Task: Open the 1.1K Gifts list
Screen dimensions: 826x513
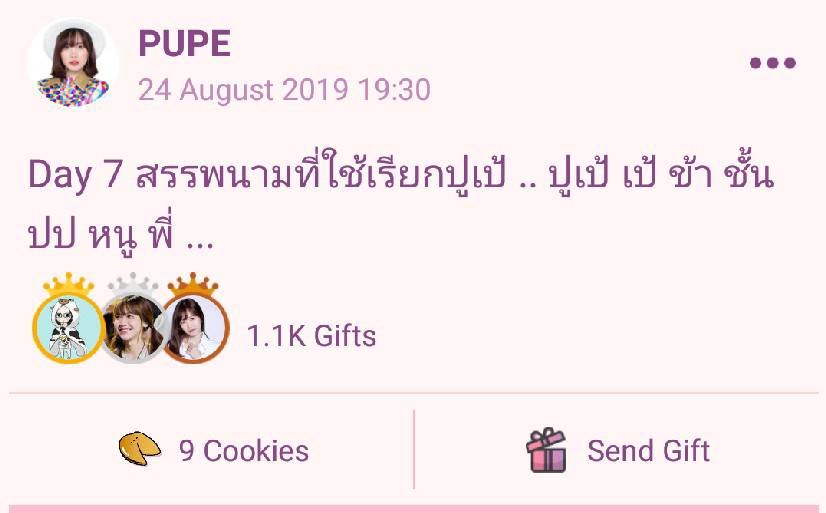Action: (311, 336)
